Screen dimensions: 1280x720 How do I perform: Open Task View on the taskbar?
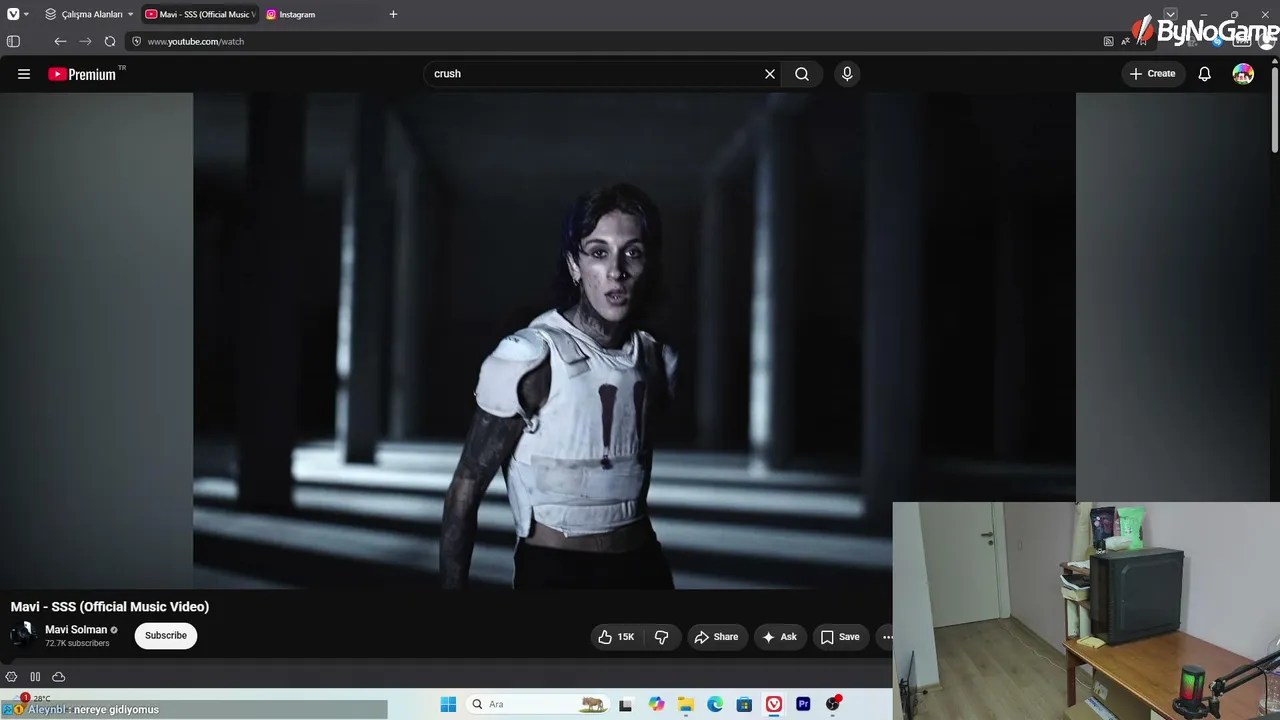[x=626, y=704]
